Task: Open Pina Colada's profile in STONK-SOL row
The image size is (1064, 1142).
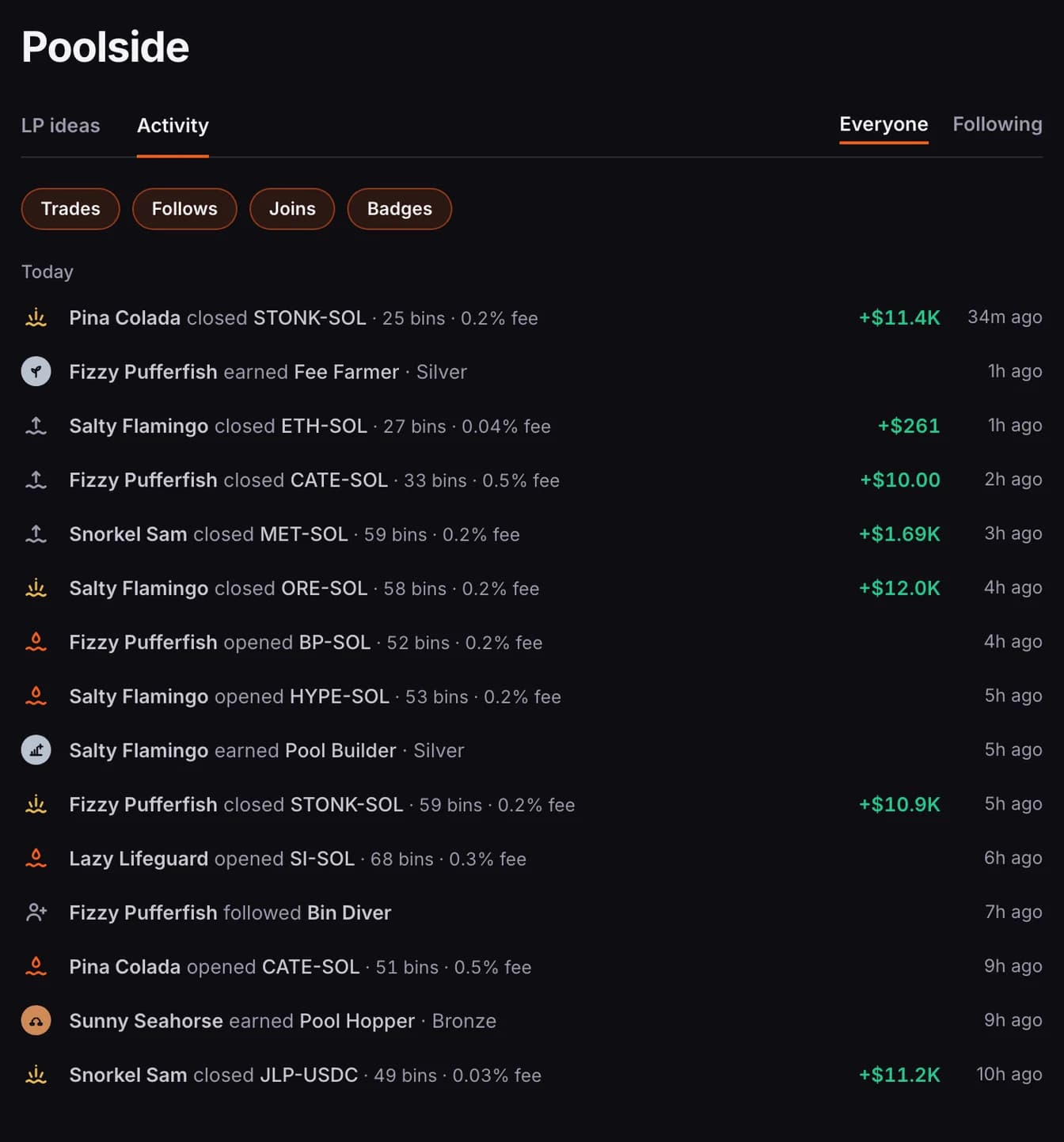Action: [x=125, y=318]
